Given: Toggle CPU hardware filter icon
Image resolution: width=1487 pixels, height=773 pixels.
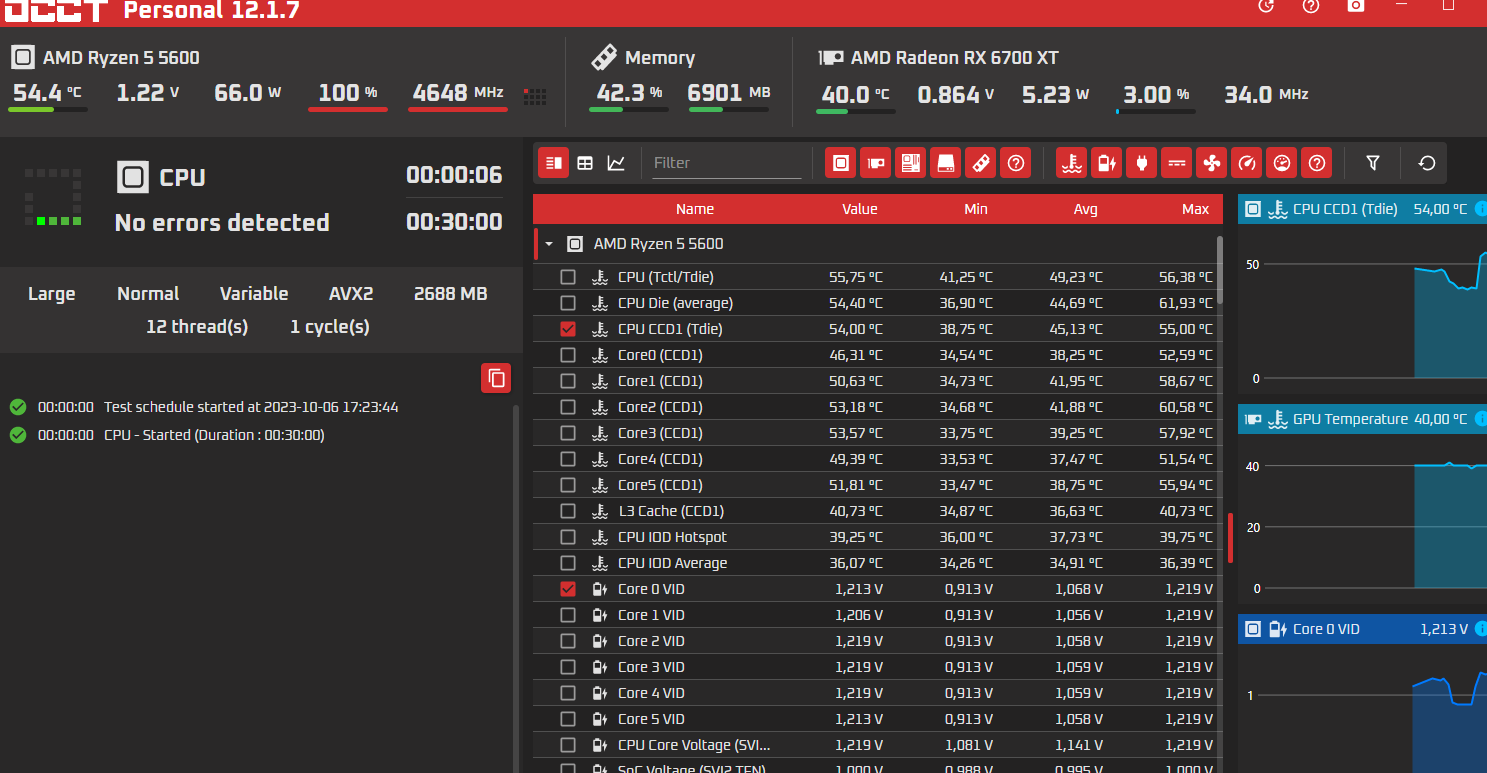Looking at the screenshot, I should pyautogui.click(x=841, y=163).
